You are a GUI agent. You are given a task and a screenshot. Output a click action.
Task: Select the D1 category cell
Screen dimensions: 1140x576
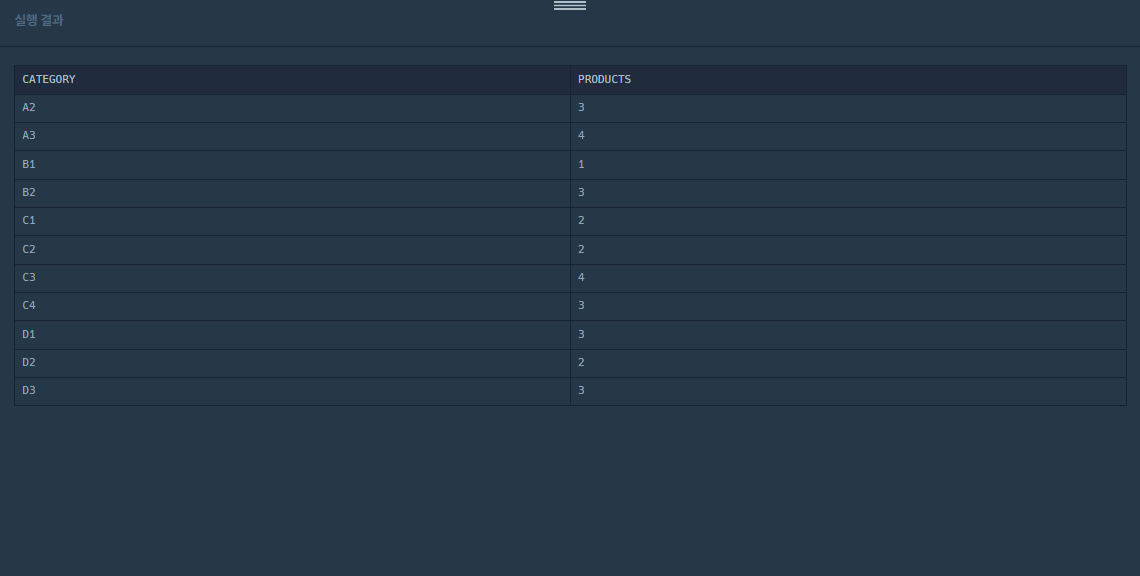tap(292, 335)
